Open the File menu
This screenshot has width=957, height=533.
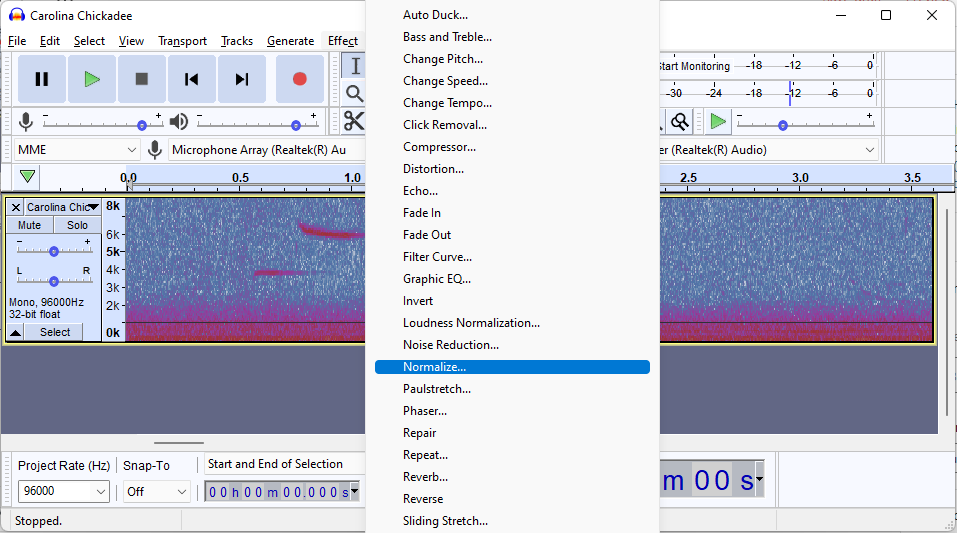[17, 41]
